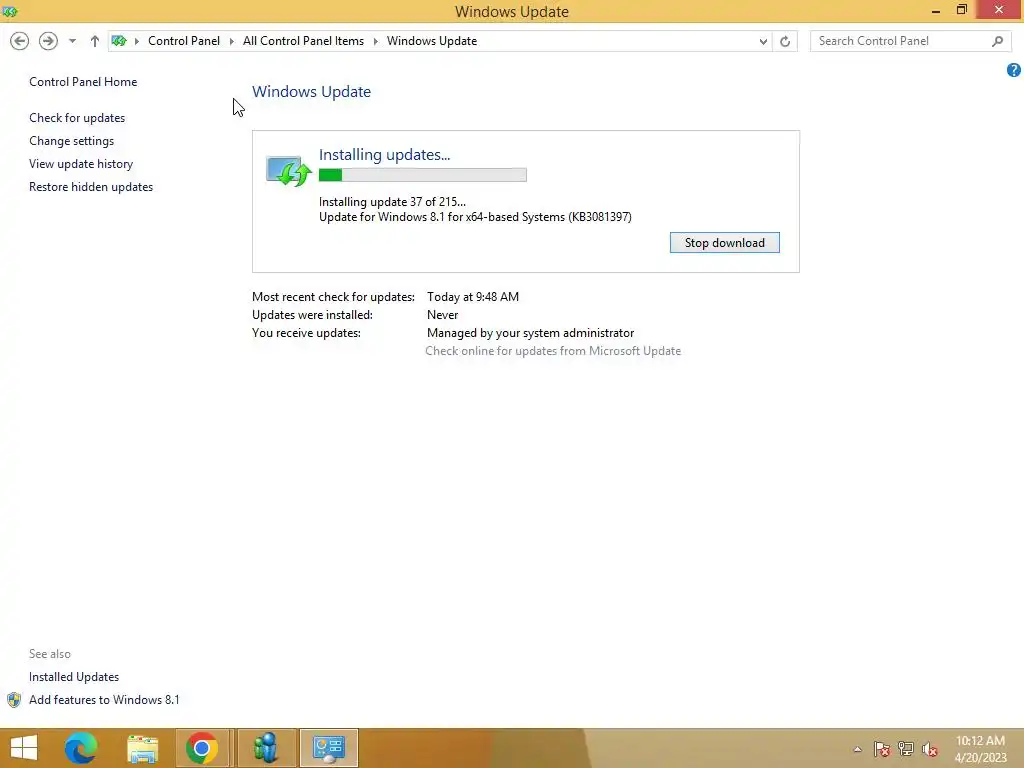Click the Windows Update title bar icon
1024x768 pixels.
9,11
